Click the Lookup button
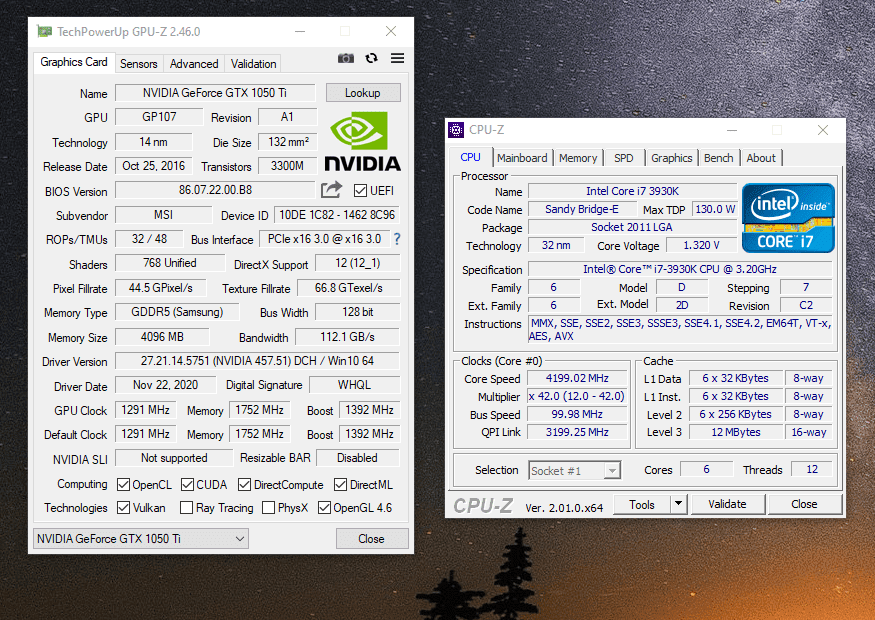The image size is (875, 620). click(363, 93)
